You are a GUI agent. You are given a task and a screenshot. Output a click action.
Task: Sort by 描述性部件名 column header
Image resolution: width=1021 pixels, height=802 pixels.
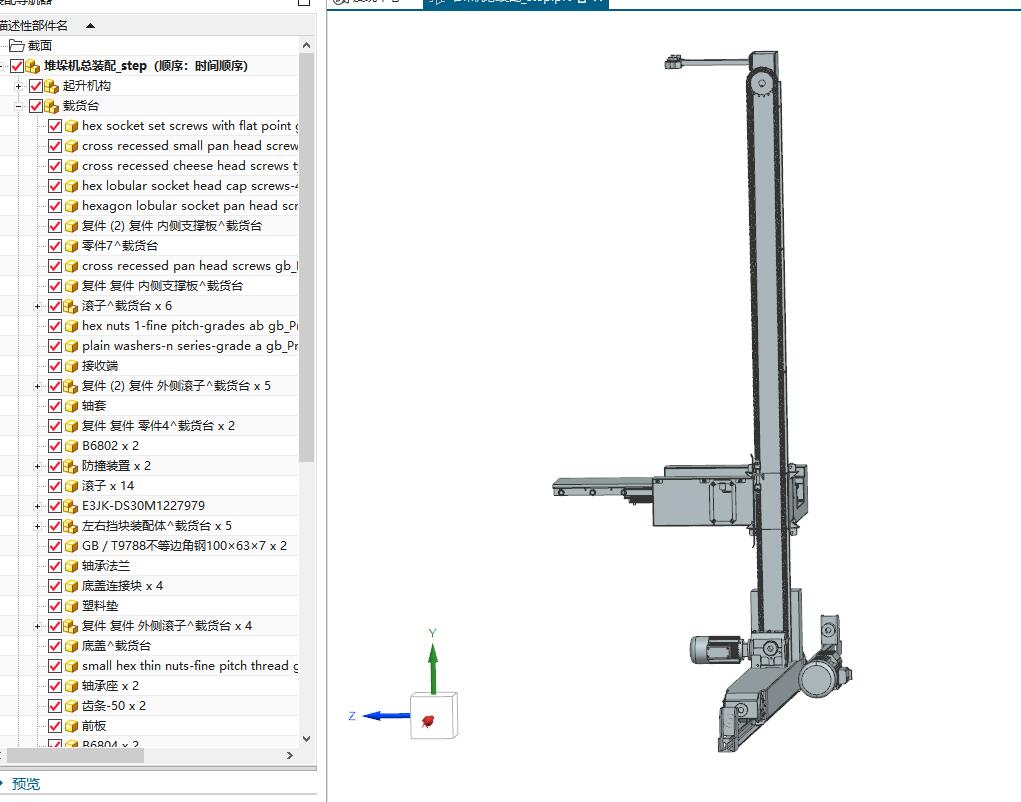point(34,25)
